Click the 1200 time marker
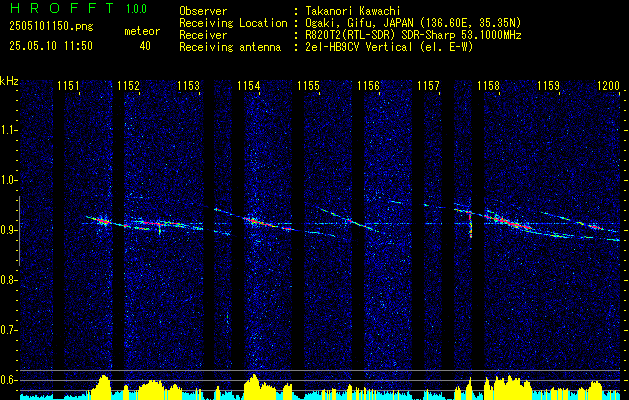The height and width of the screenshot is (400, 629). (x=609, y=86)
